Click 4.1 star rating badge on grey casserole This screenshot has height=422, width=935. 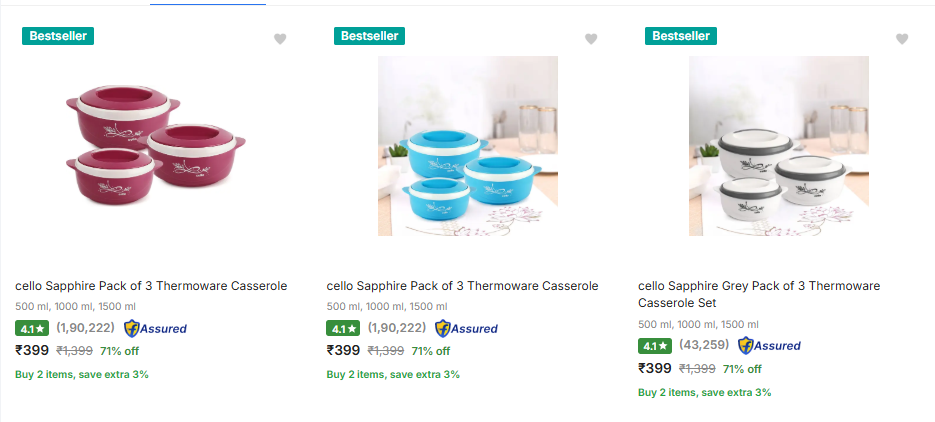[x=654, y=346]
